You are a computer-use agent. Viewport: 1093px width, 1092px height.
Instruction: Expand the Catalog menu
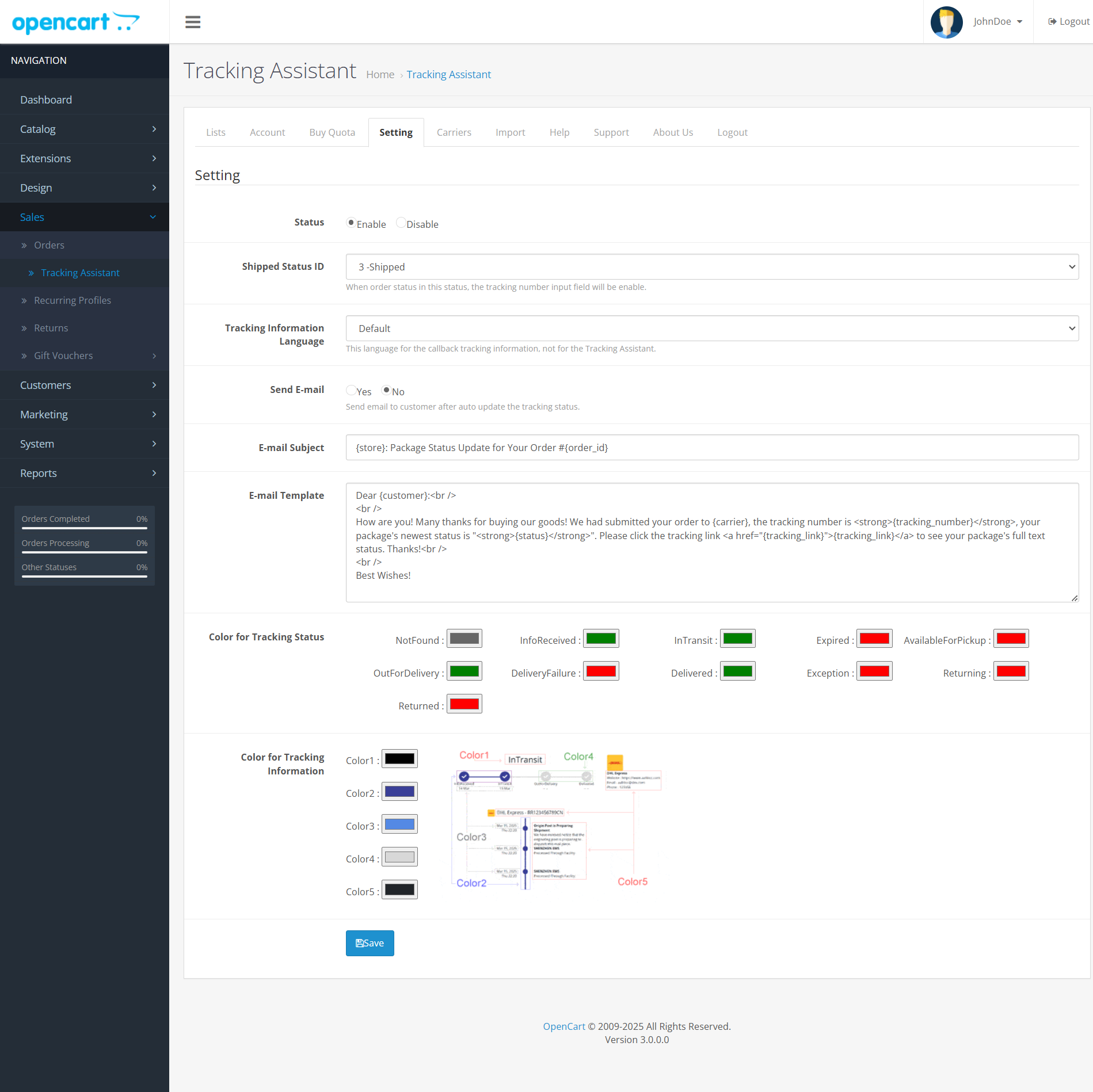click(85, 129)
